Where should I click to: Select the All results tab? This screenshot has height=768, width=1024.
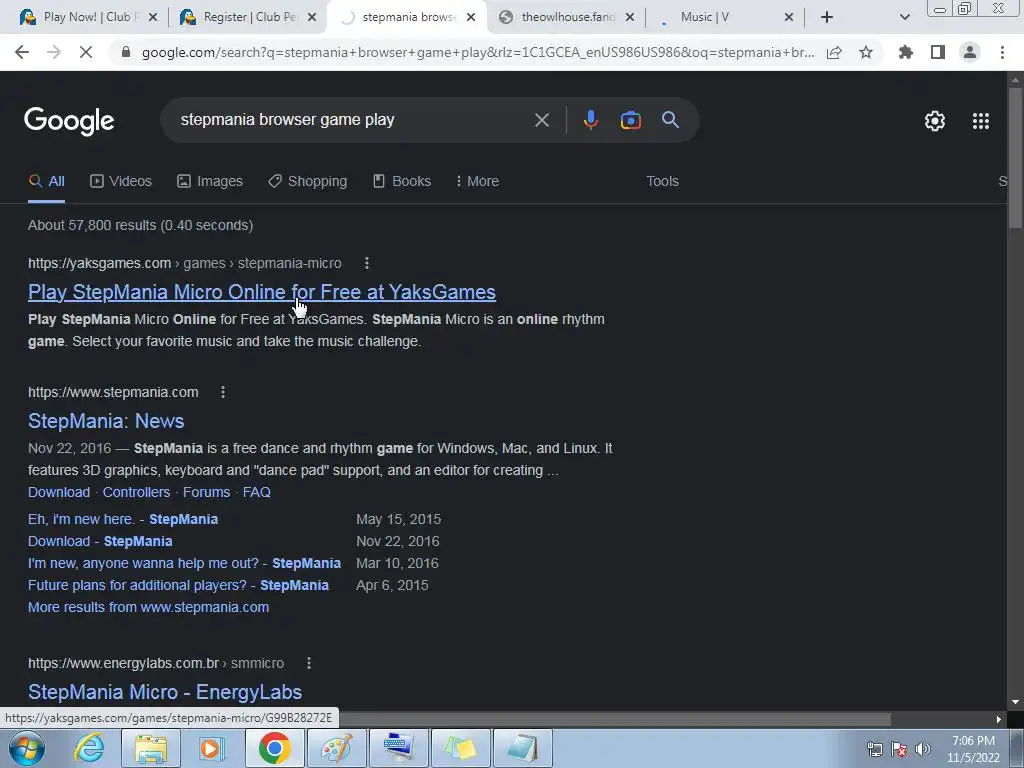46,182
